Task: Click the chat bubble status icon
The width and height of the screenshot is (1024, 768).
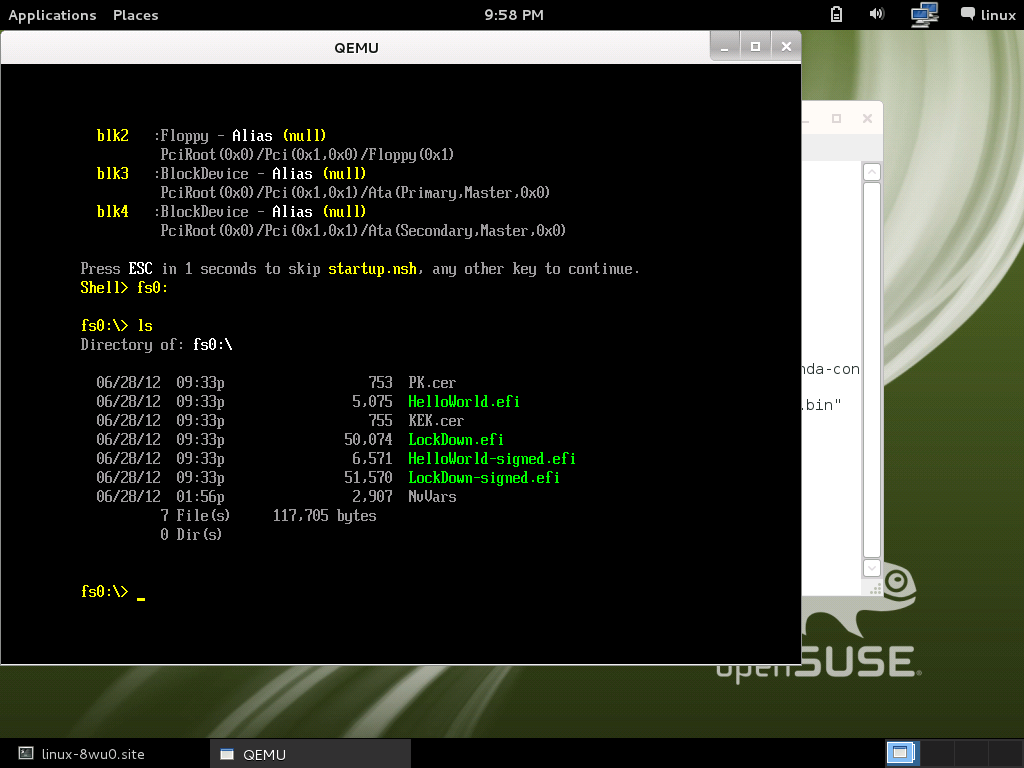Action: 967,14
